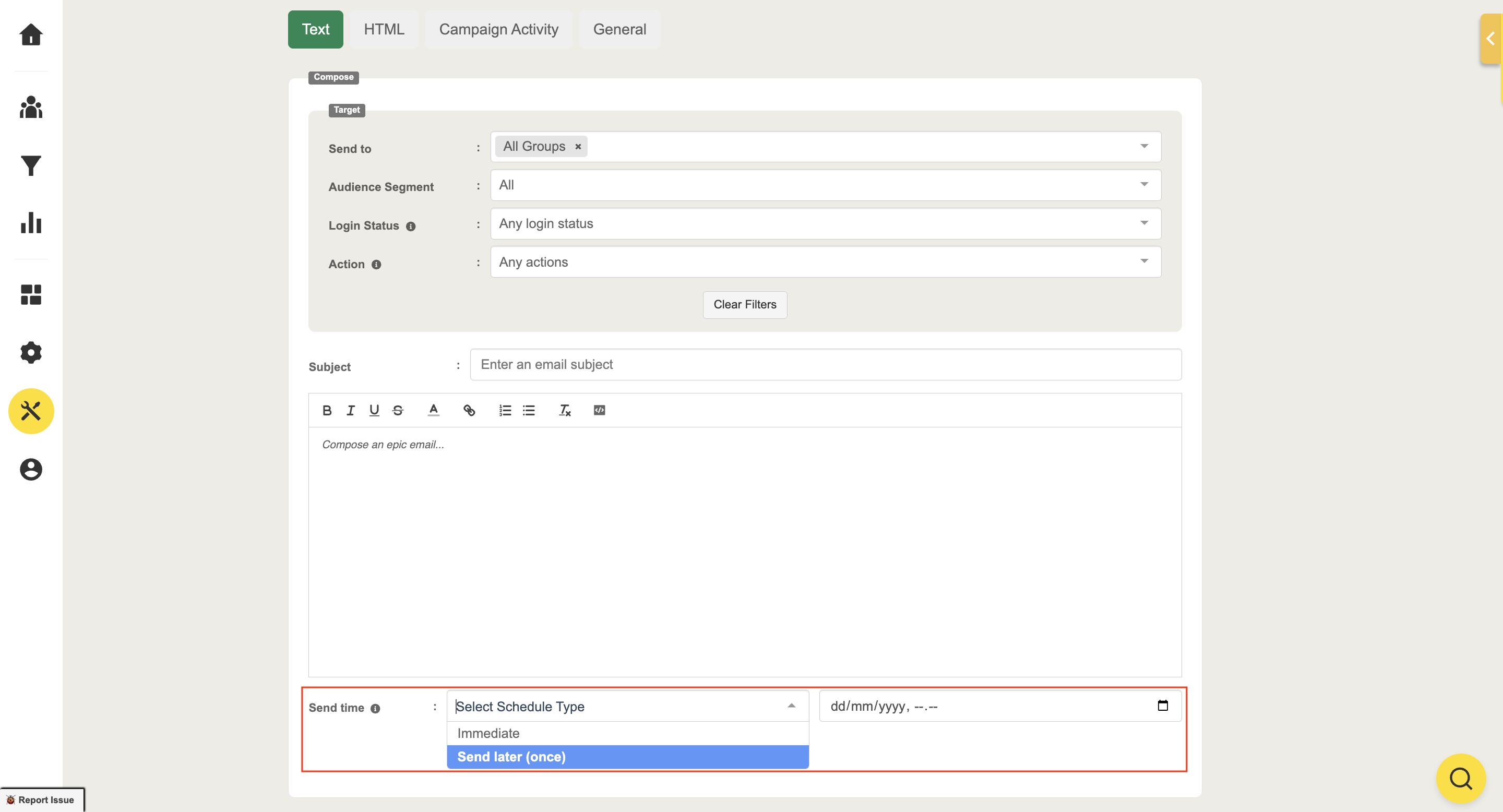
Task: Toggle bold formatting in editor toolbar
Action: (327, 411)
